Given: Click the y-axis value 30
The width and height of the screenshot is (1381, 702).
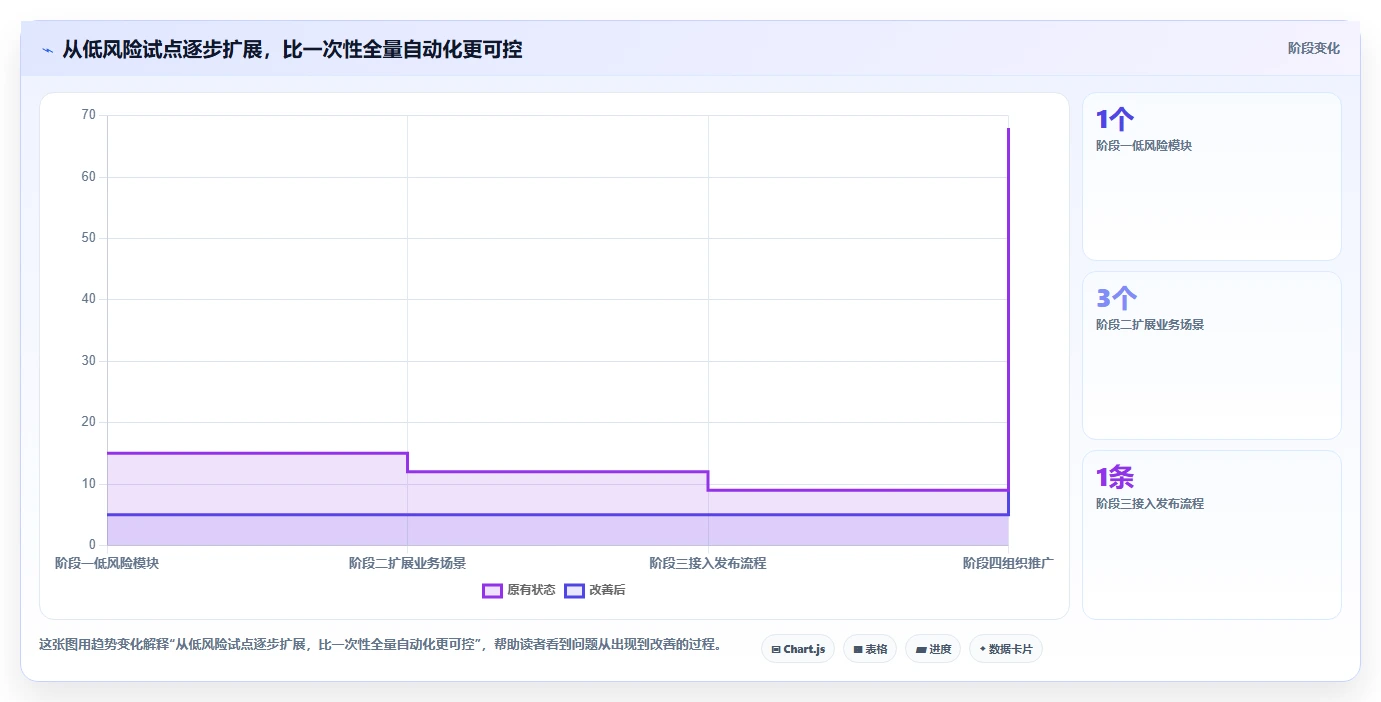Looking at the screenshot, I should (89, 361).
